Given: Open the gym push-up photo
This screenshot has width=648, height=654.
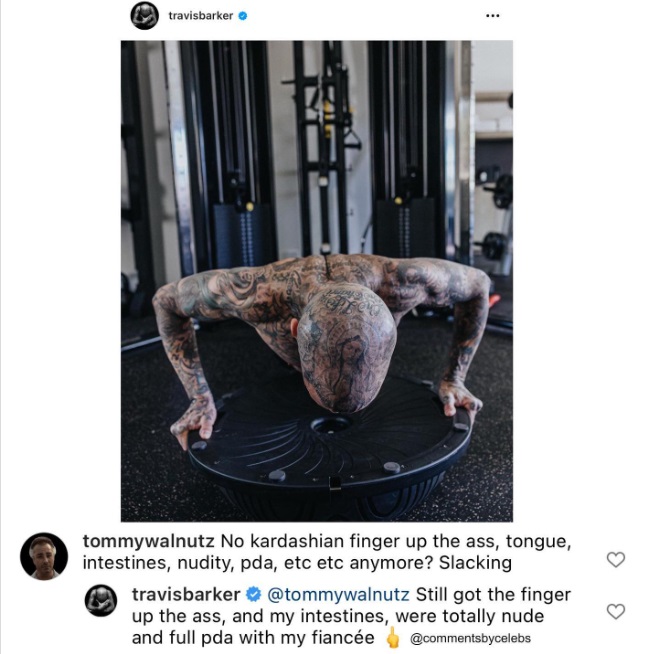Looking at the screenshot, I should pos(317,281).
